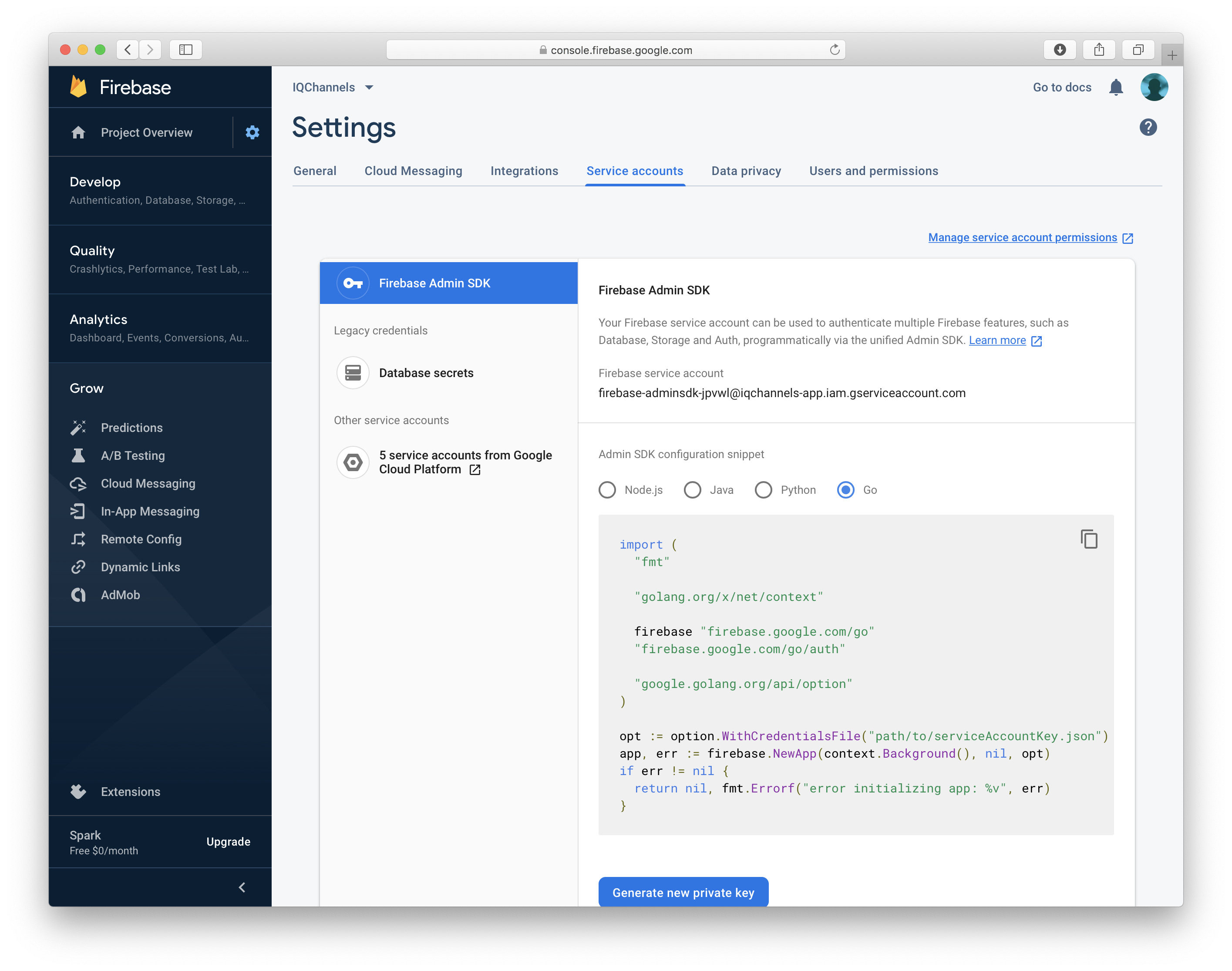The height and width of the screenshot is (971, 1232).
Task: Click the Predictions wand icon
Action: tap(78, 428)
